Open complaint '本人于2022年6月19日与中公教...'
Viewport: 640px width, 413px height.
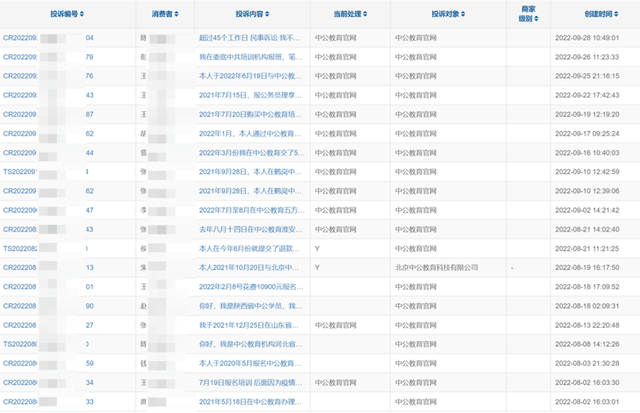(250, 76)
